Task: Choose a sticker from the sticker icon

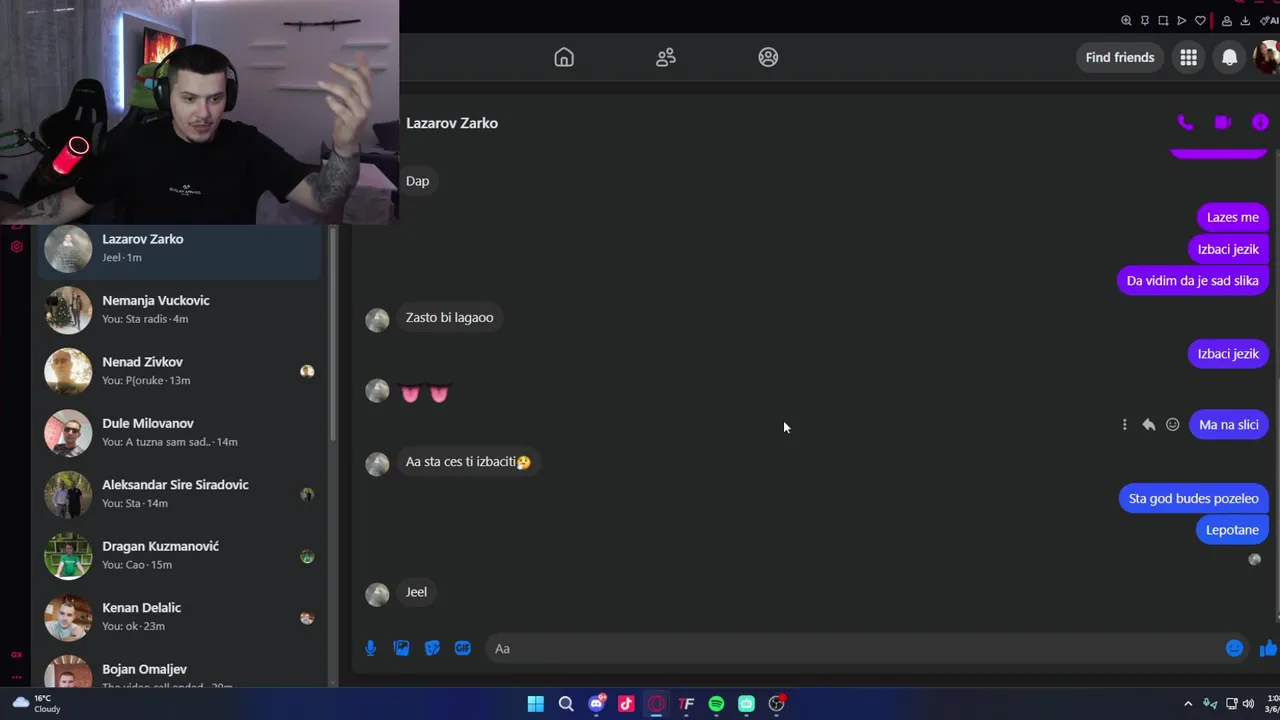Action: click(432, 648)
